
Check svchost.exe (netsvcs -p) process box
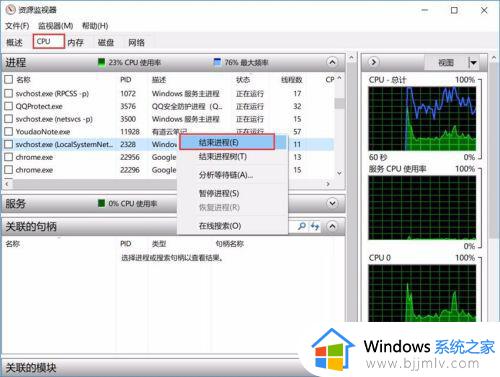tap(9, 119)
